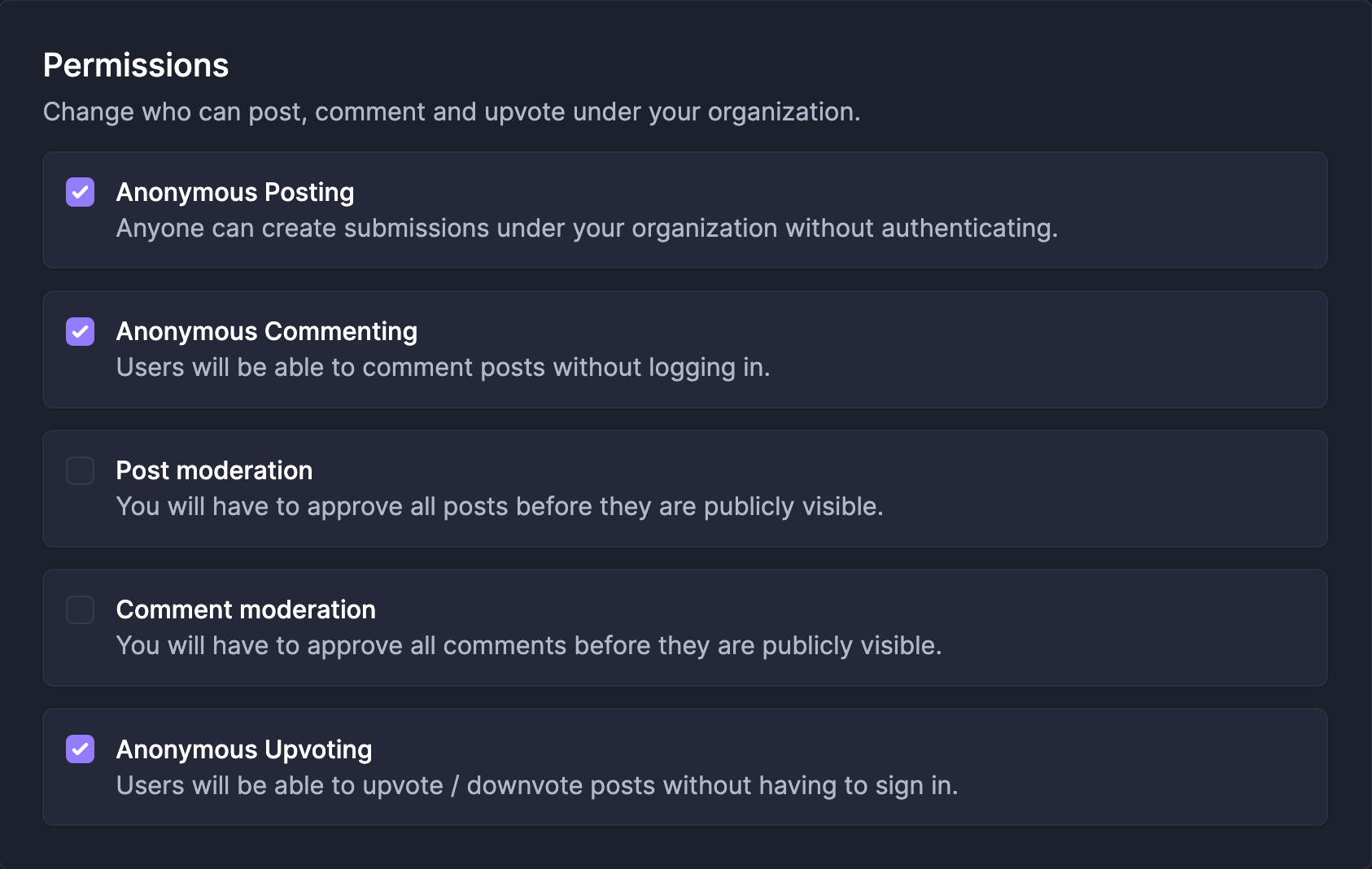Viewport: 1372px width, 869px height.
Task: Click the Anonymous Upvoting title text
Action: pyautogui.click(x=244, y=749)
